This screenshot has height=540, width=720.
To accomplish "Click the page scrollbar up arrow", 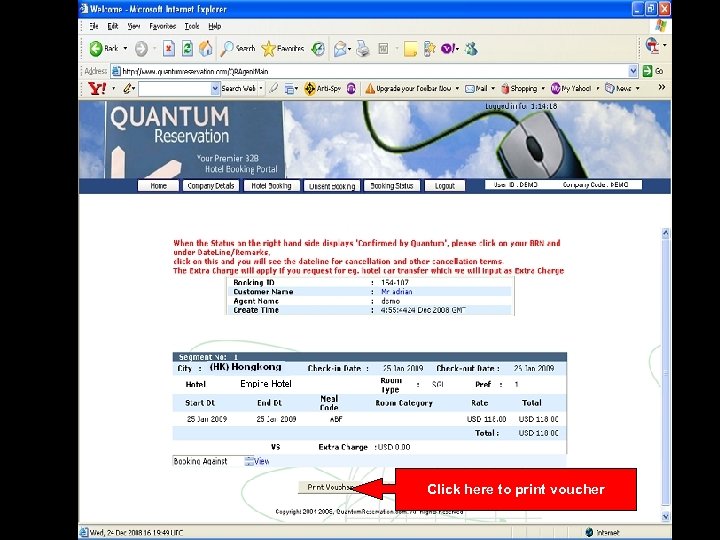I will click(x=665, y=233).
